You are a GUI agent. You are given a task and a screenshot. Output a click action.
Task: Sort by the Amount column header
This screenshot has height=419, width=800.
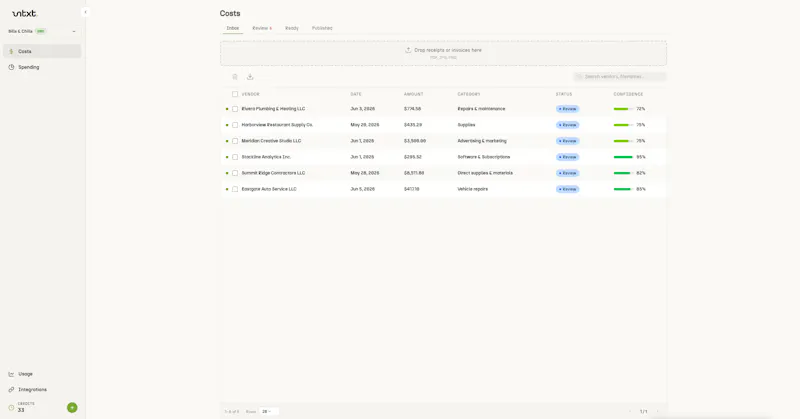(x=413, y=94)
